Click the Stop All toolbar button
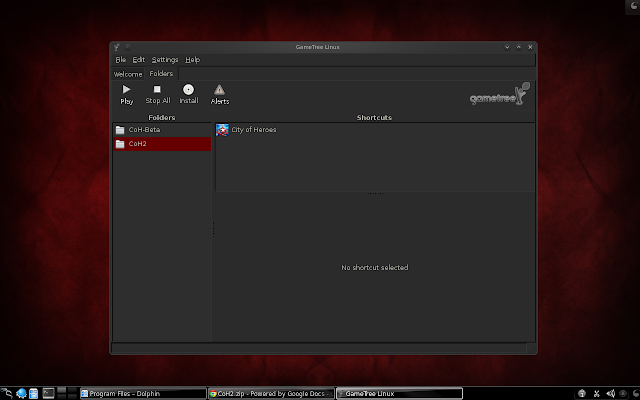Screen dimensions: 640x400 click(x=158, y=95)
